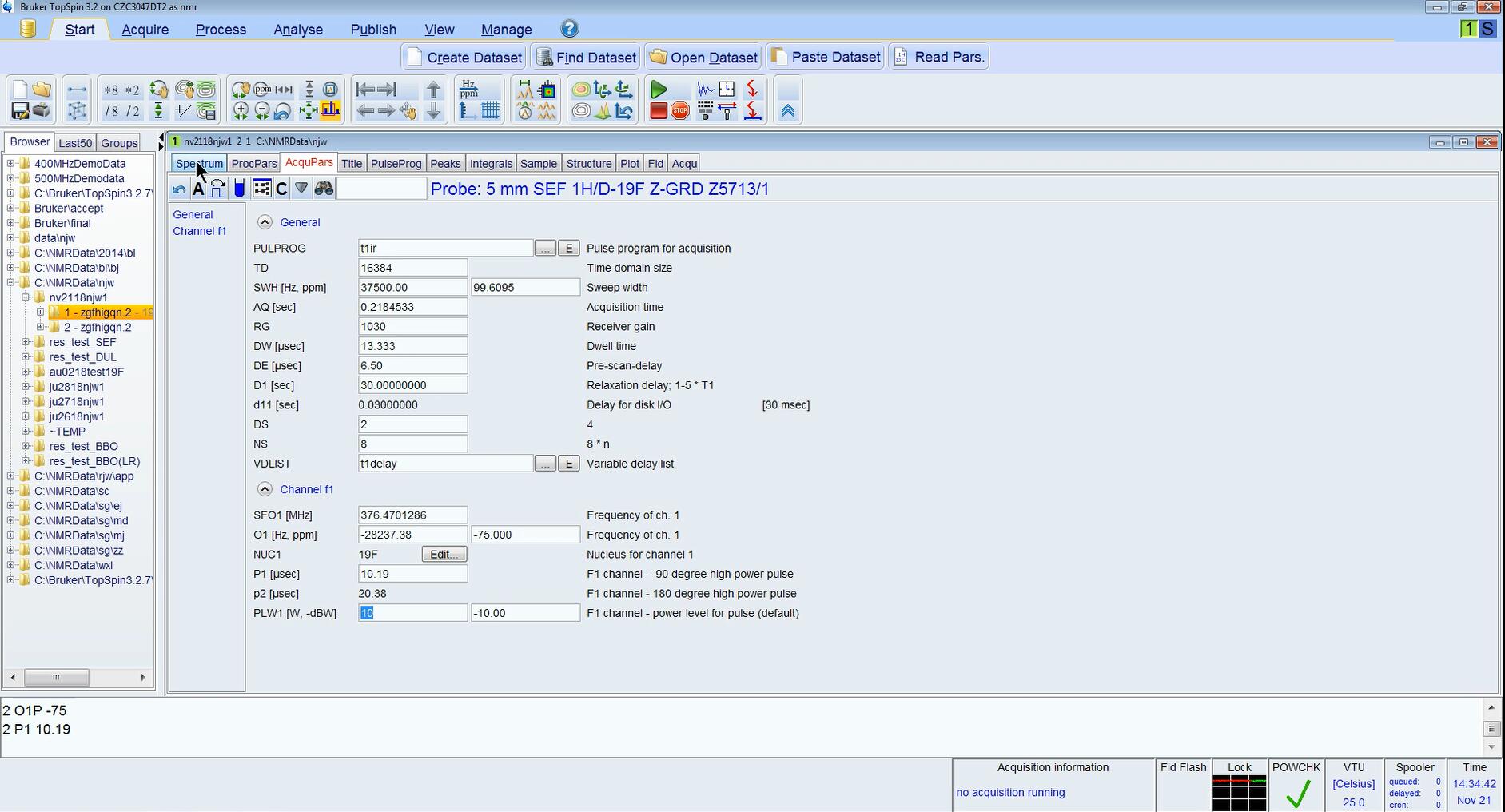This screenshot has height=812, width=1505.
Task: Collapse the General parameters section
Action: tap(265, 222)
